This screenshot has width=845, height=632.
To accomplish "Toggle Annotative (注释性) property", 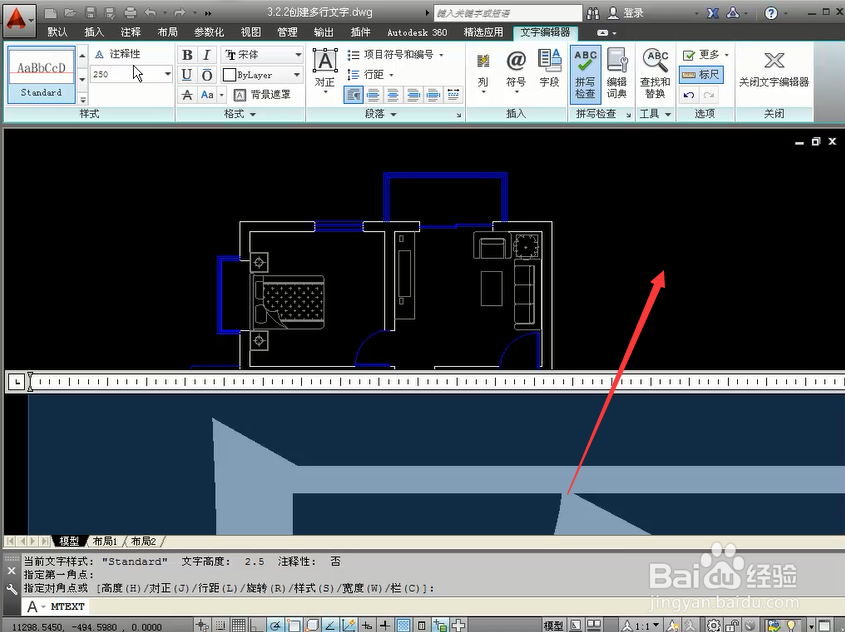I will tap(117, 54).
